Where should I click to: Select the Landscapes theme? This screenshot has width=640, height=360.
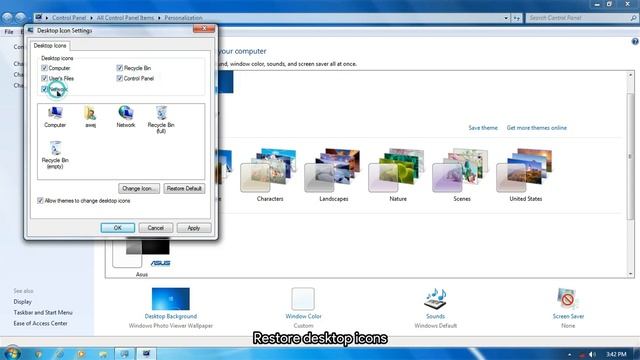[x=334, y=175]
